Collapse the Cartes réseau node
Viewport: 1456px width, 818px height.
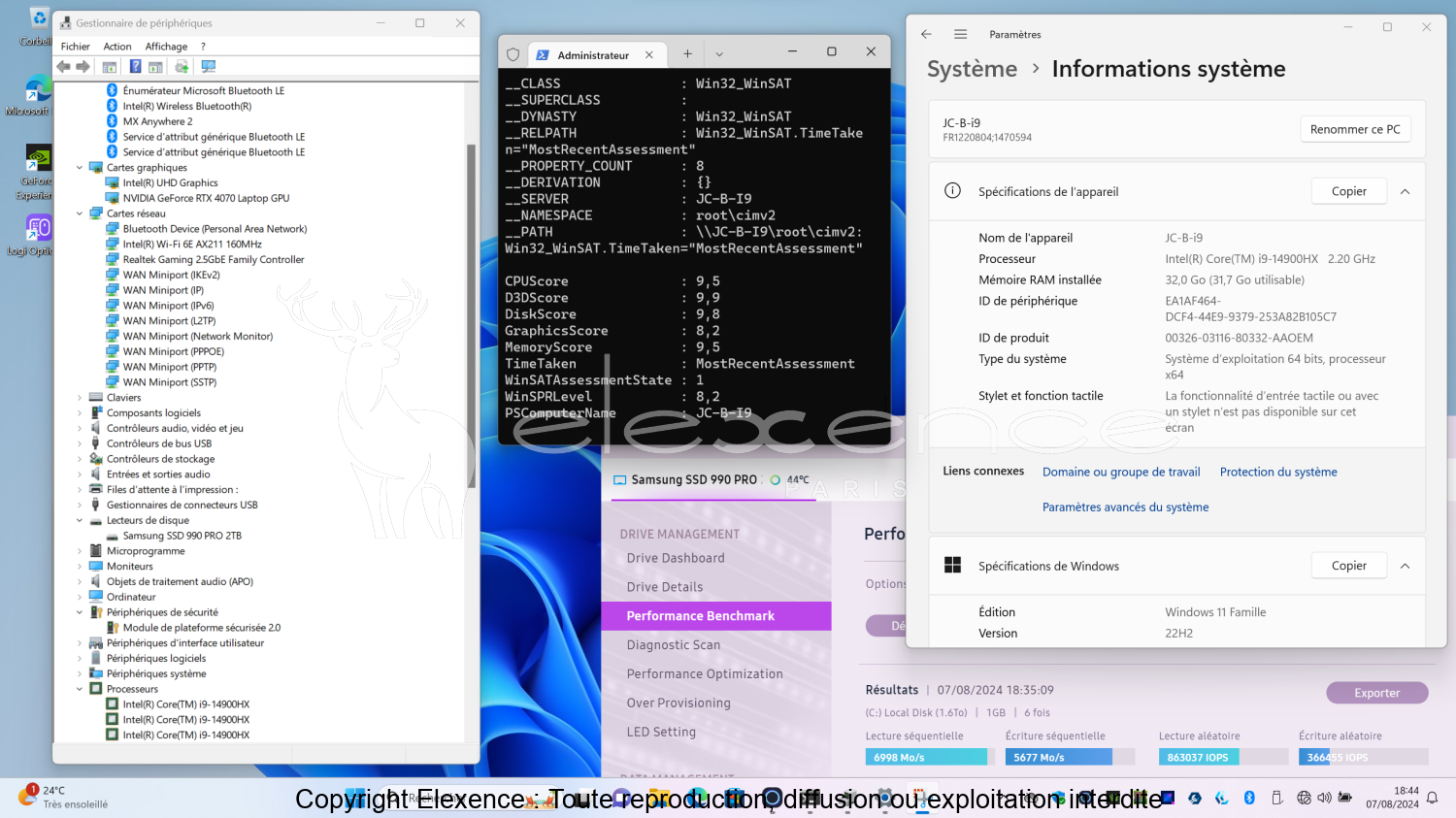pyautogui.click(x=80, y=213)
